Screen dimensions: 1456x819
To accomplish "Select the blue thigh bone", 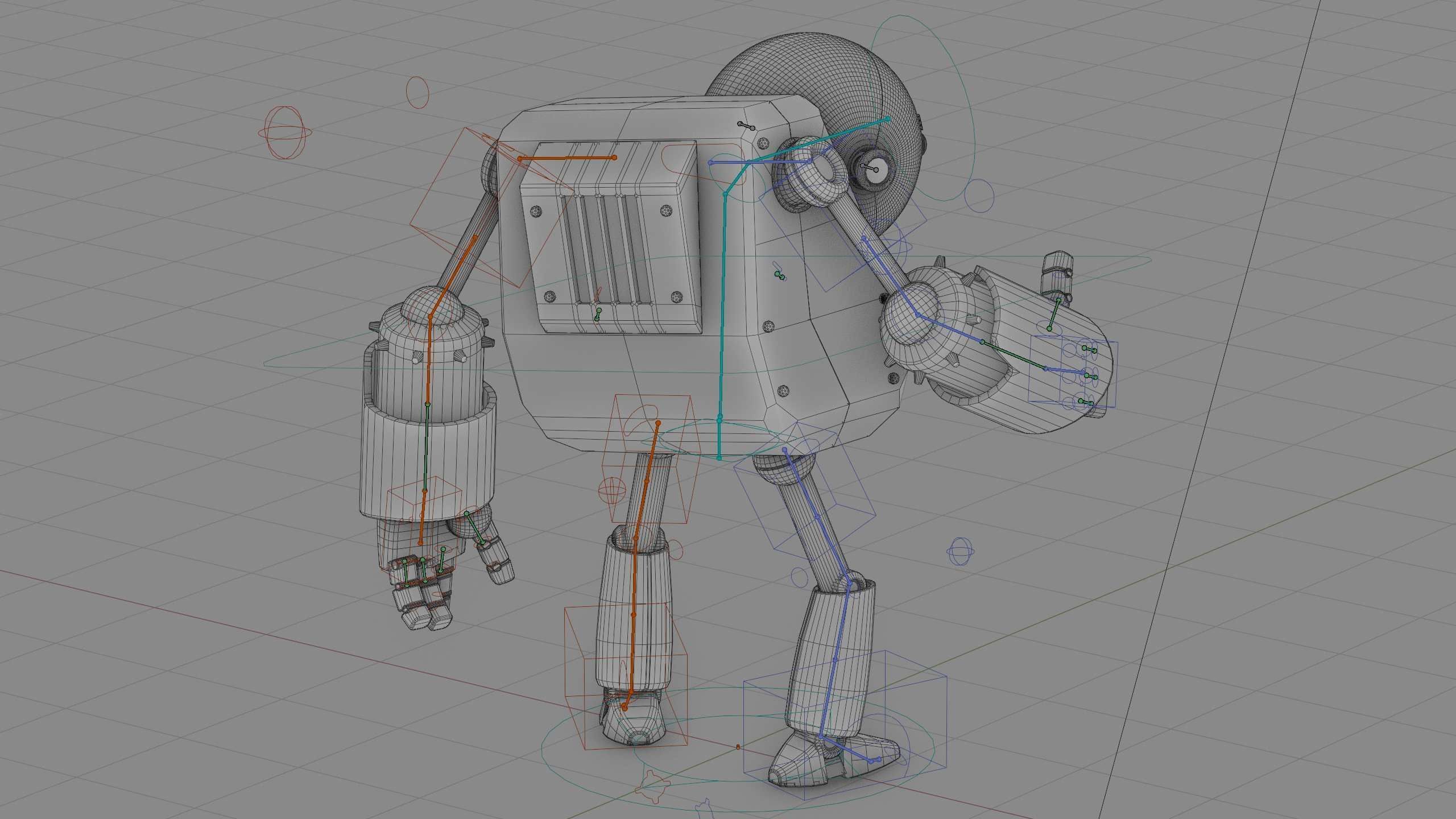I will [817, 515].
